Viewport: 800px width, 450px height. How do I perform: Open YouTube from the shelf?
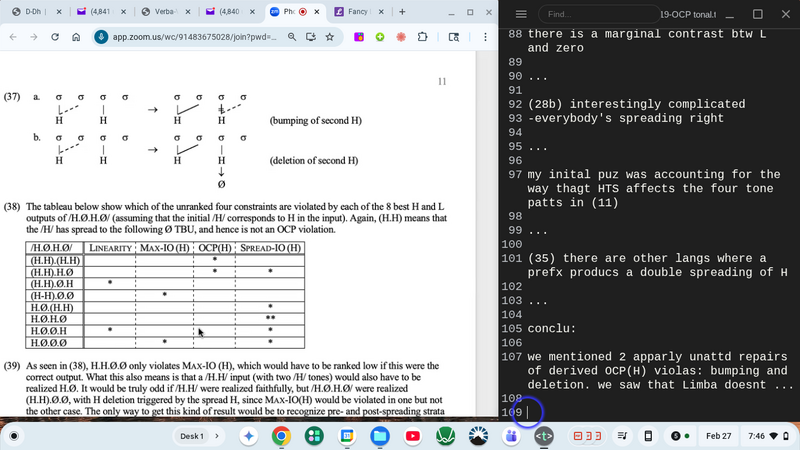point(412,436)
